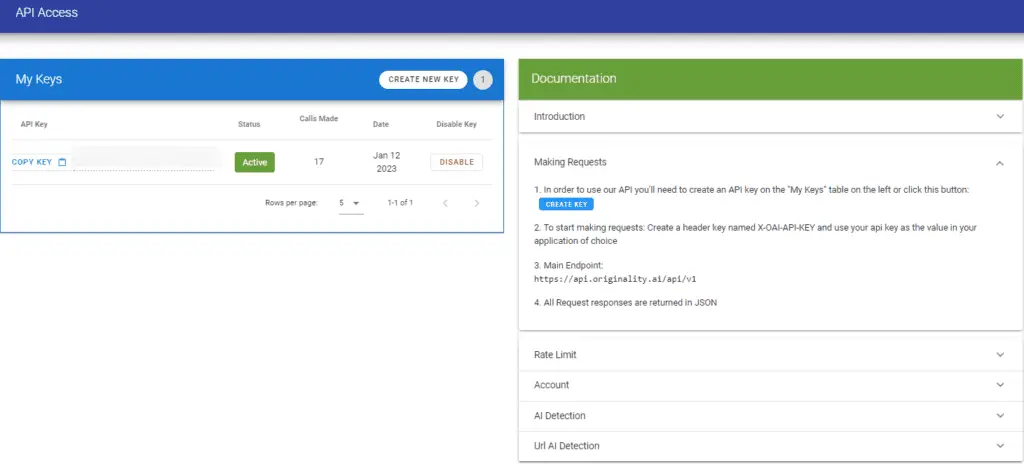Click the CREATE NEW KEY button
Viewport: 1024px width, 464px height.
click(x=423, y=80)
